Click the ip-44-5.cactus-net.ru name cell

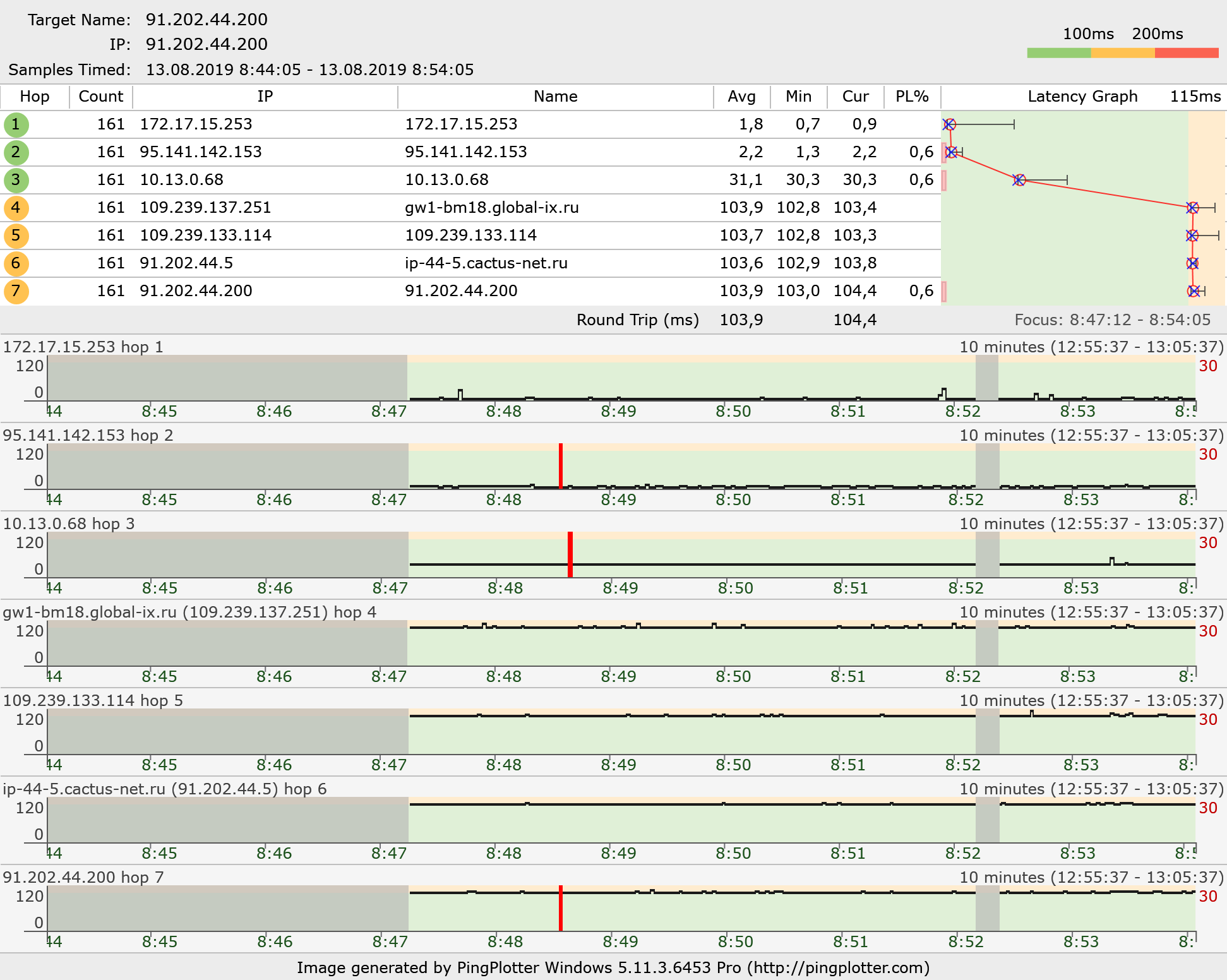pos(486,263)
